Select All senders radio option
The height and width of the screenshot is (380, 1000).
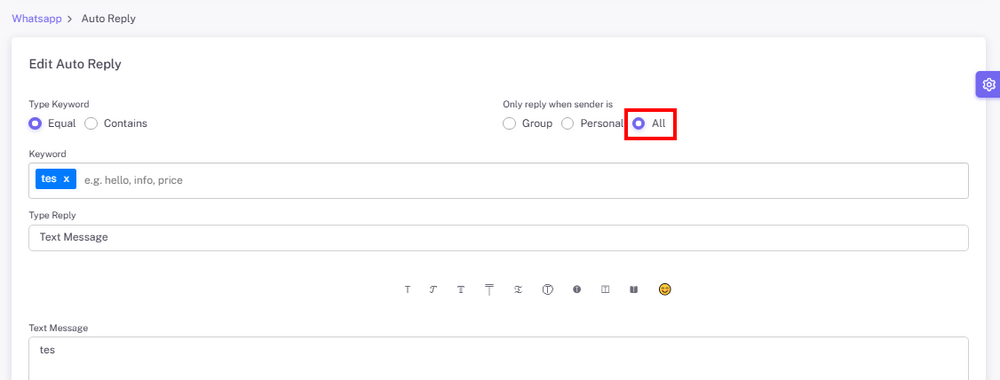coord(649,124)
